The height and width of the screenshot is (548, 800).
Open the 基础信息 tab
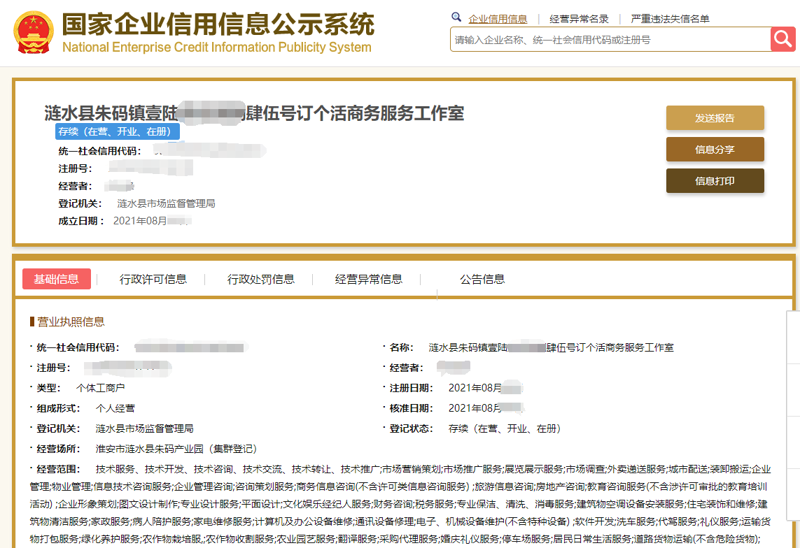[x=57, y=279]
